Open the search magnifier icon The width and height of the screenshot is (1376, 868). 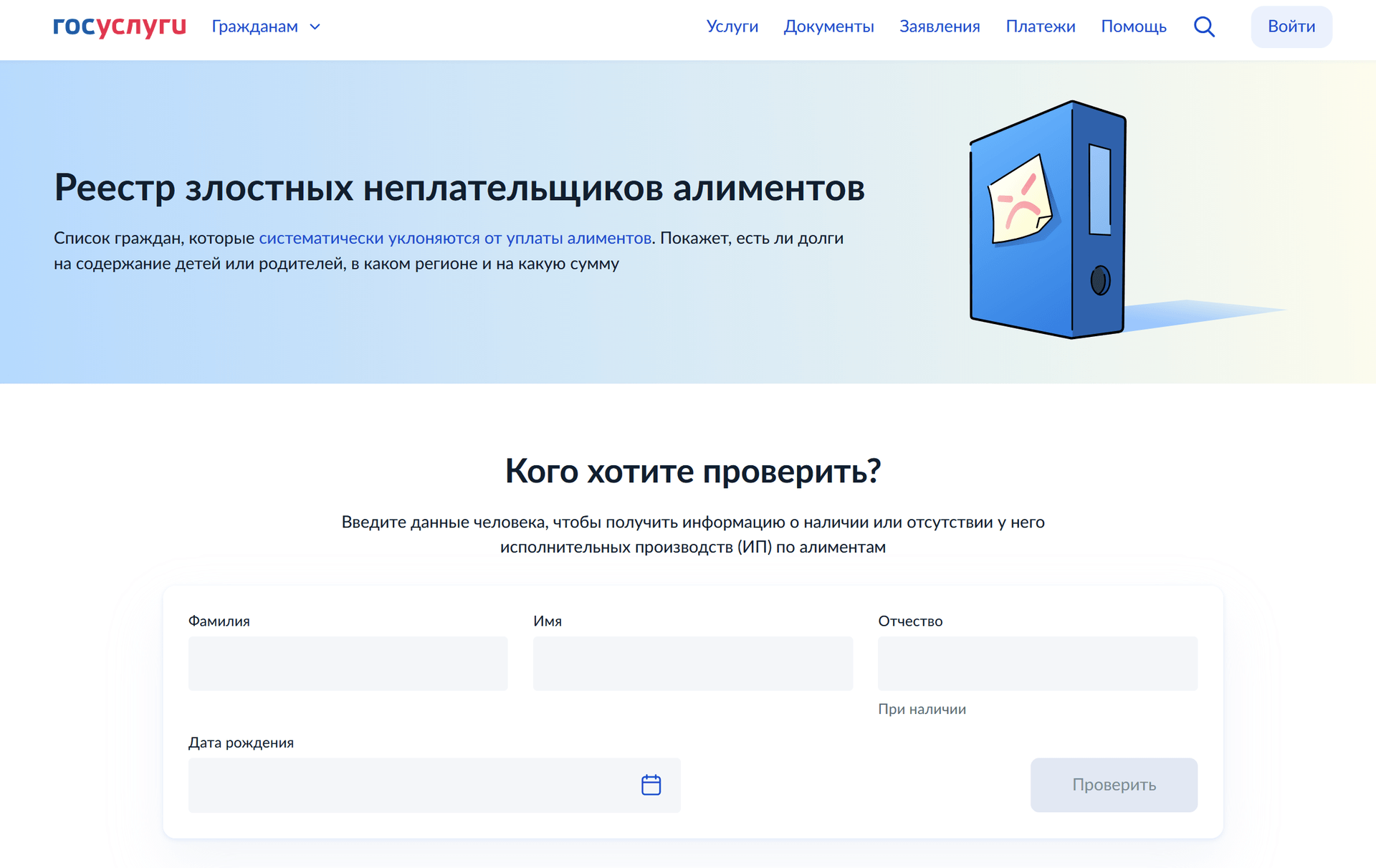[1204, 27]
